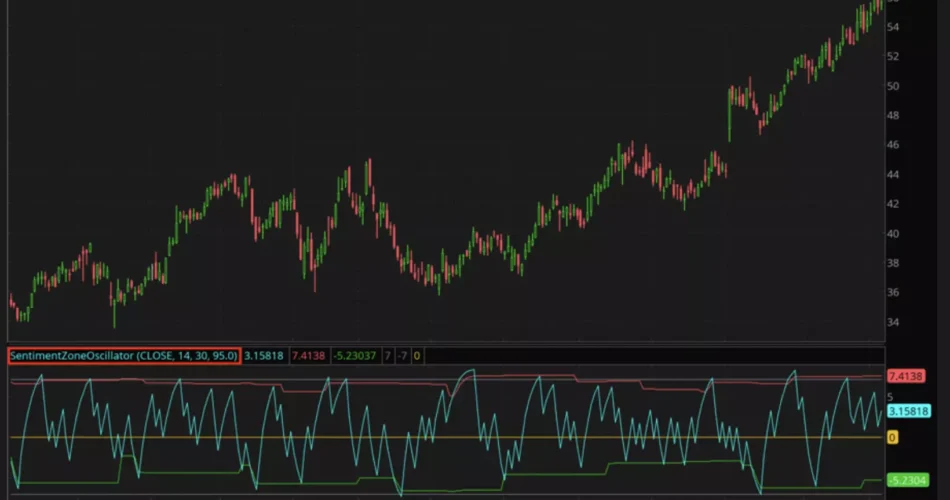950x500 pixels.
Task: Click the cyan 3.15818 bubble on right axis
Action: 907,411
